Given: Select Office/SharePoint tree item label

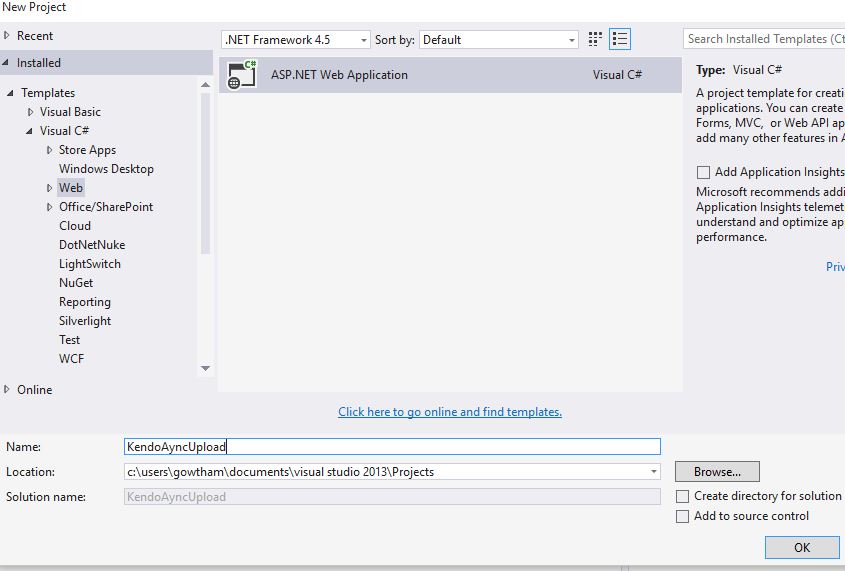Looking at the screenshot, I should tap(106, 207).
